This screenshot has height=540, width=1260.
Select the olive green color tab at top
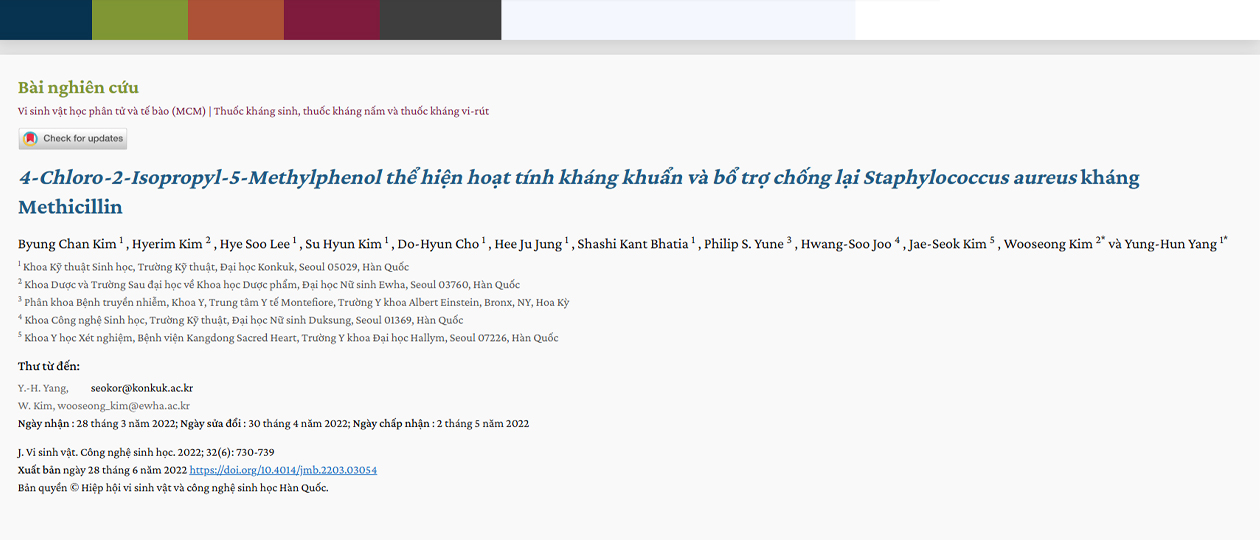coord(140,20)
